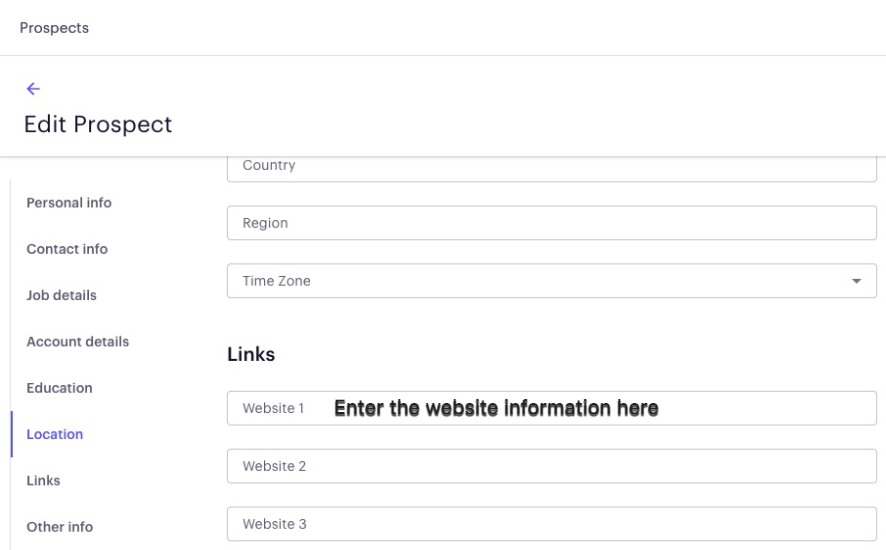The image size is (886, 550).
Task: Go back using the purple arrow icon
Action: click(x=33, y=89)
